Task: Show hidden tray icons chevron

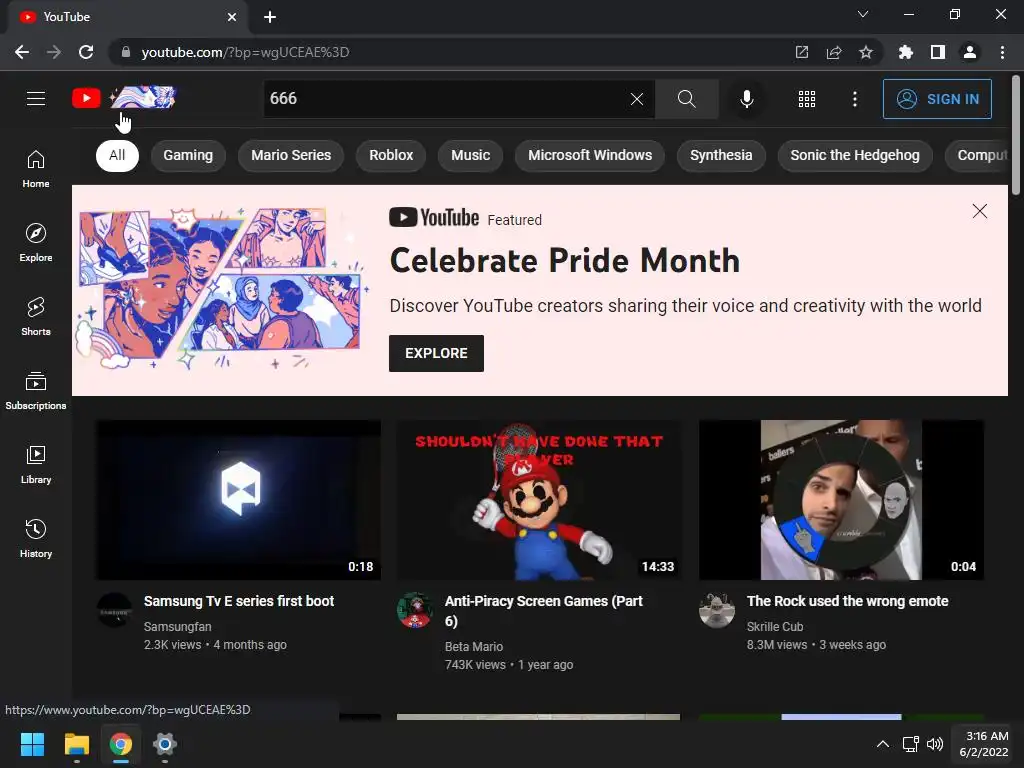Action: (x=882, y=744)
